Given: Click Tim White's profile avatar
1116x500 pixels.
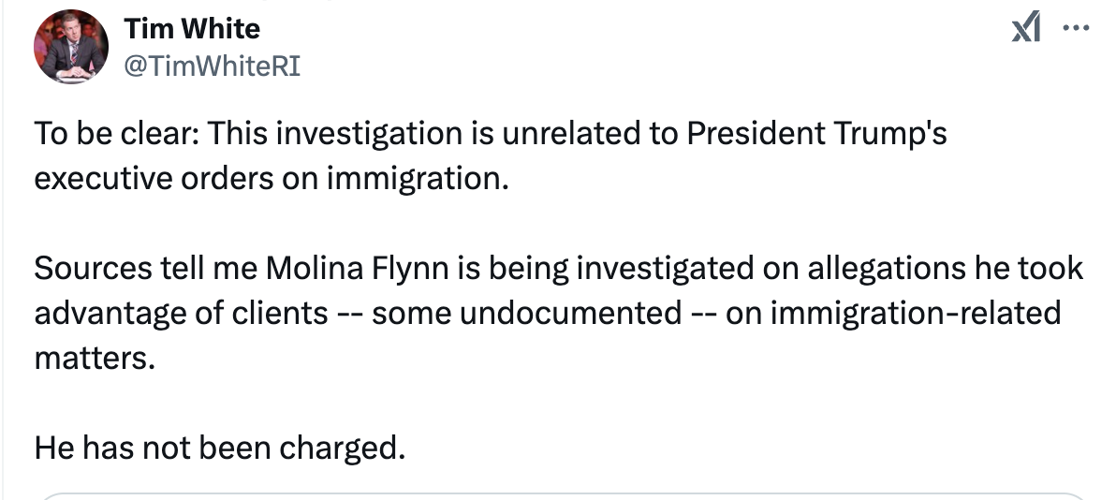Looking at the screenshot, I should pos(71,47).
